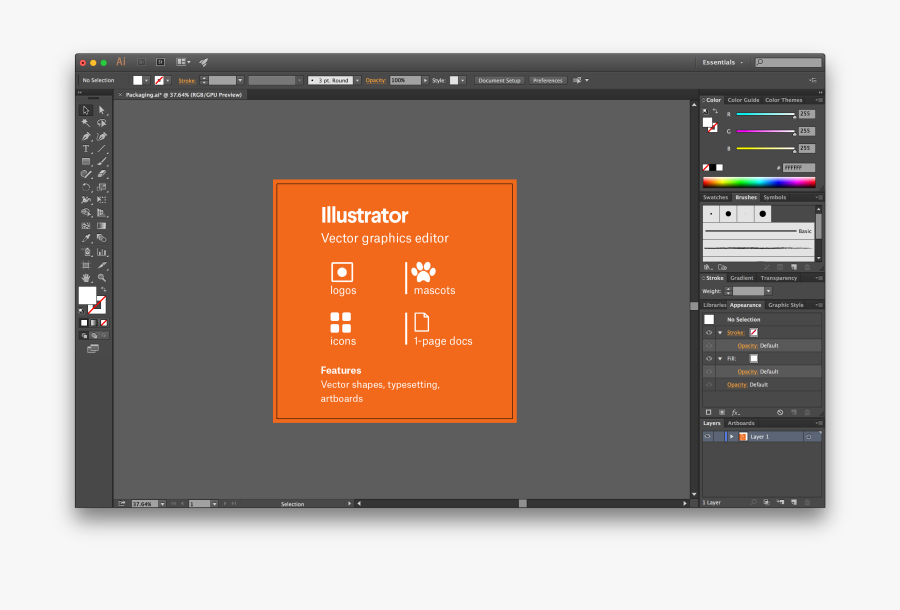The width and height of the screenshot is (900, 610).
Task: Pick a color from the spectrum bar
Action: (x=758, y=183)
